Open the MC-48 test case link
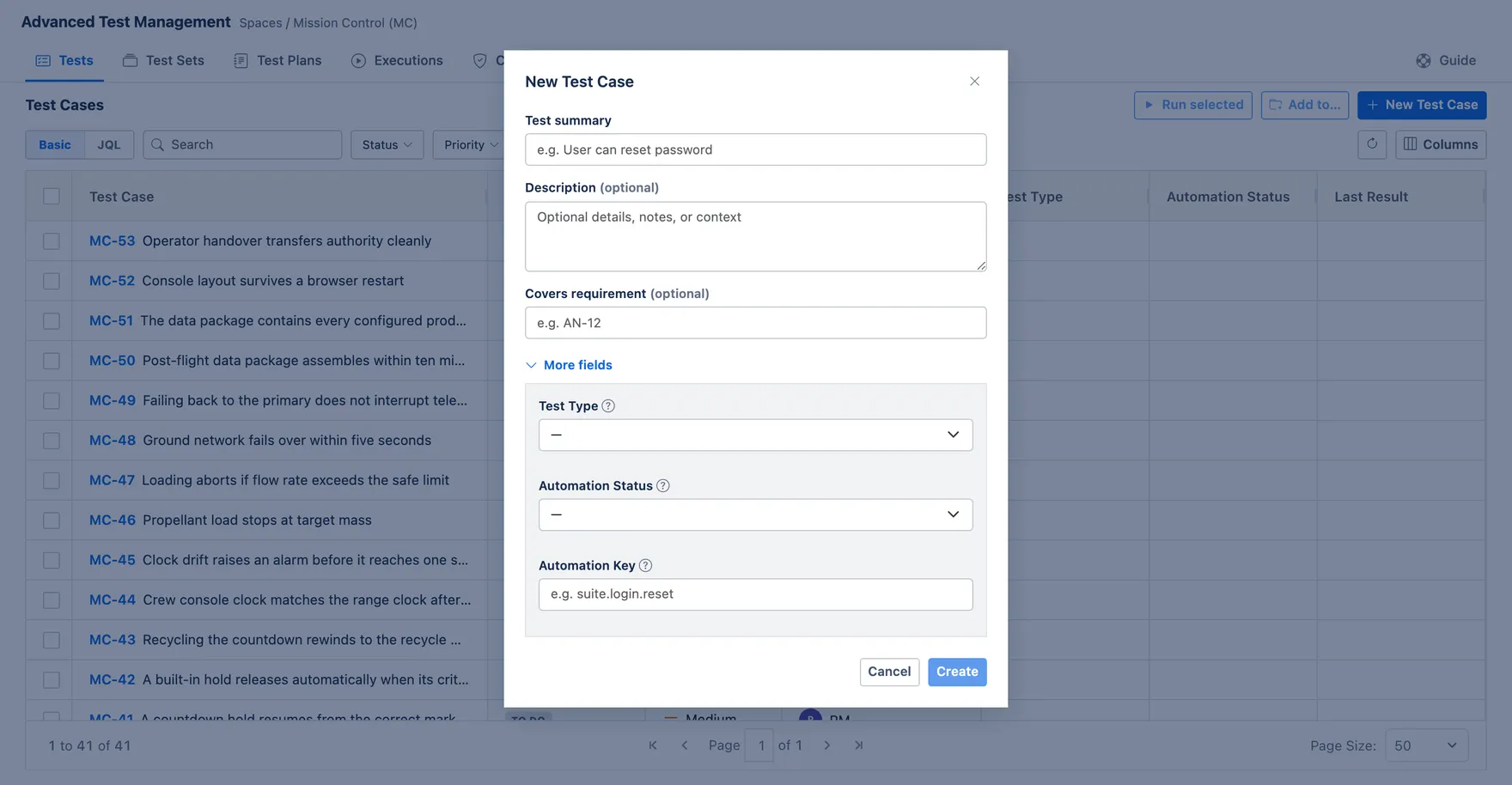Image resolution: width=1512 pixels, height=785 pixels. (113, 441)
